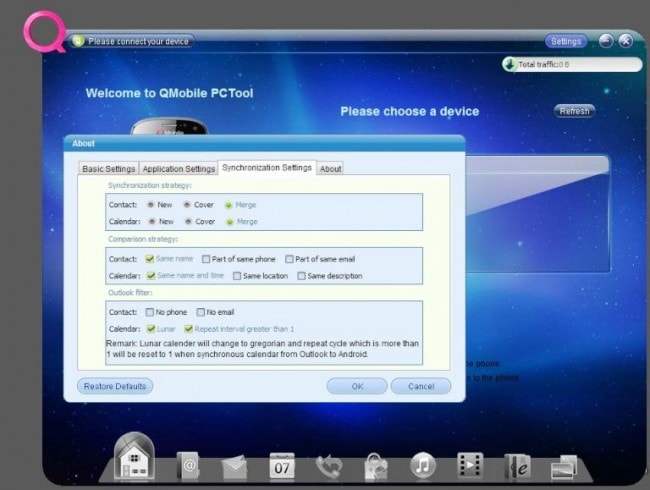The height and width of the screenshot is (490, 650).
Task: Click the Remark note about Lunar calendar
Action: click(262, 349)
